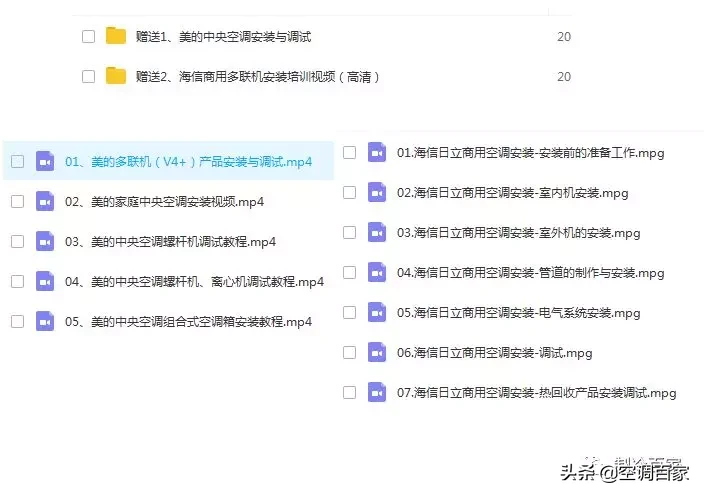
Task: Check the box beside 01.海信日立 安装前的准备工作.mpg
Action: [x=349, y=152]
